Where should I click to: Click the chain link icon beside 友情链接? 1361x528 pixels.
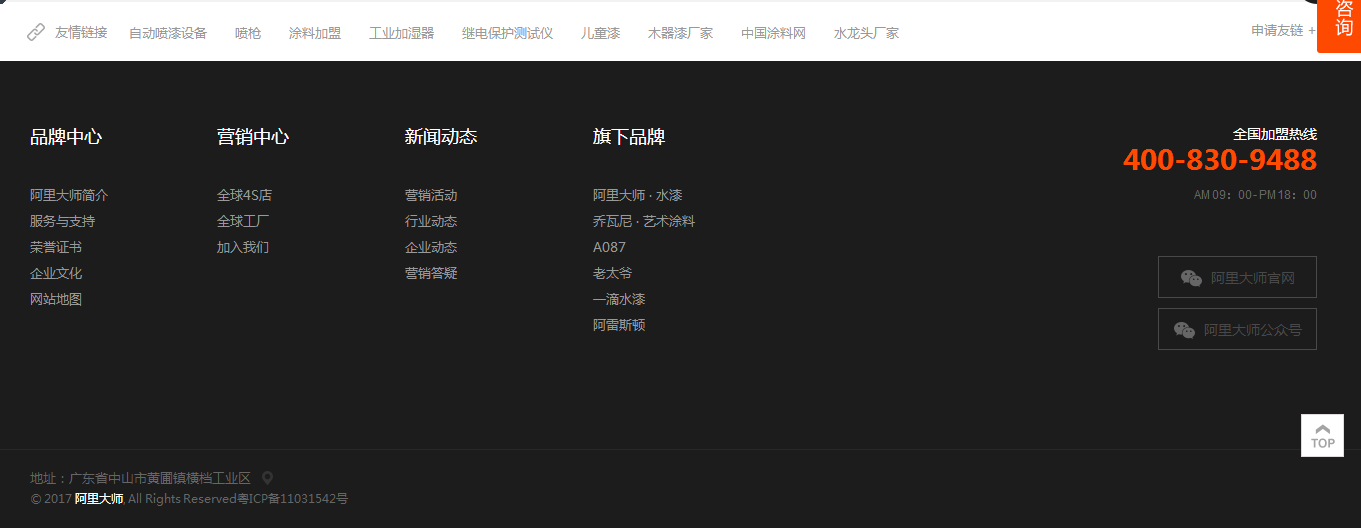[36, 32]
